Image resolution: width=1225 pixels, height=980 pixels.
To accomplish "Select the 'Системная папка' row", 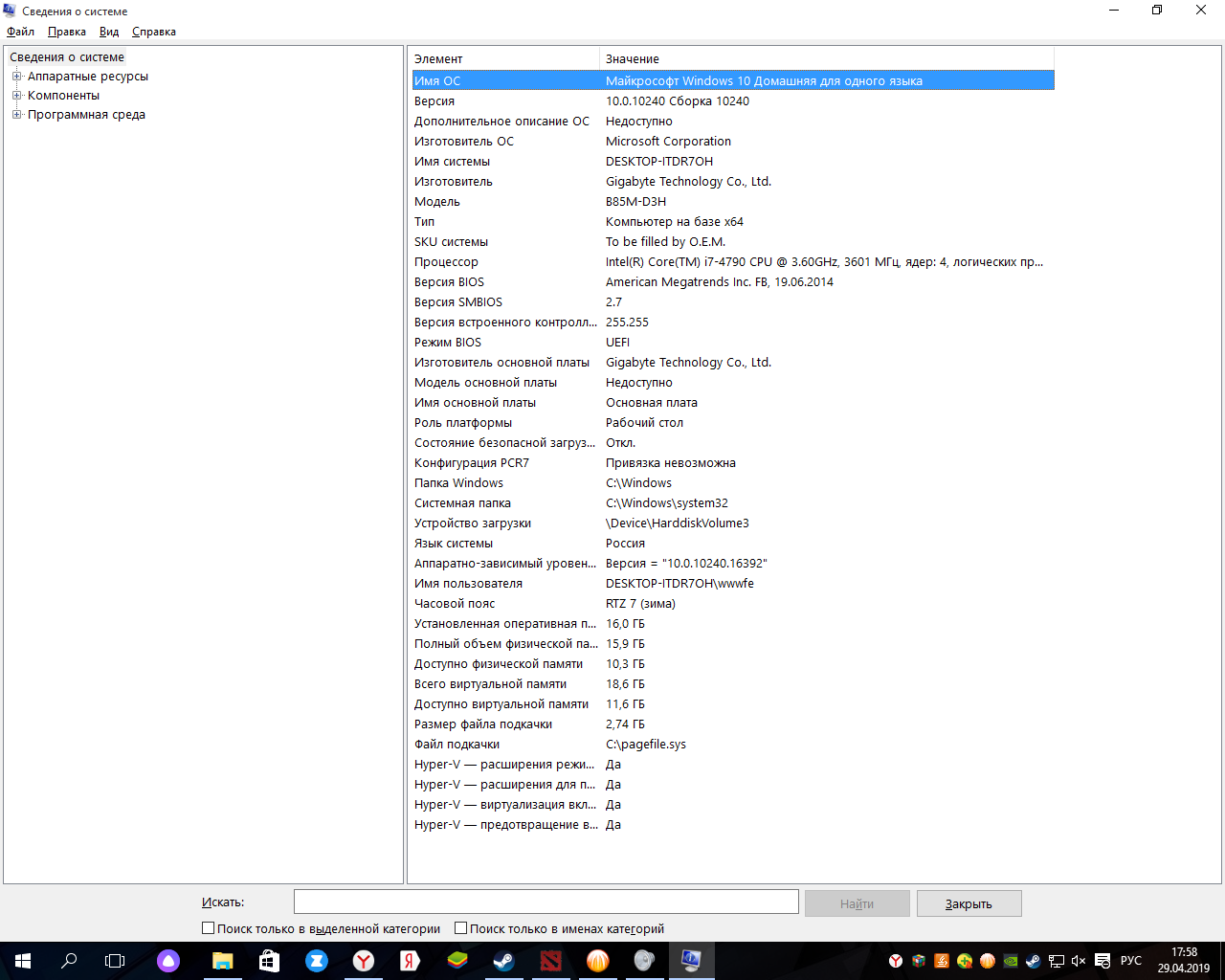I will (733, 502).
